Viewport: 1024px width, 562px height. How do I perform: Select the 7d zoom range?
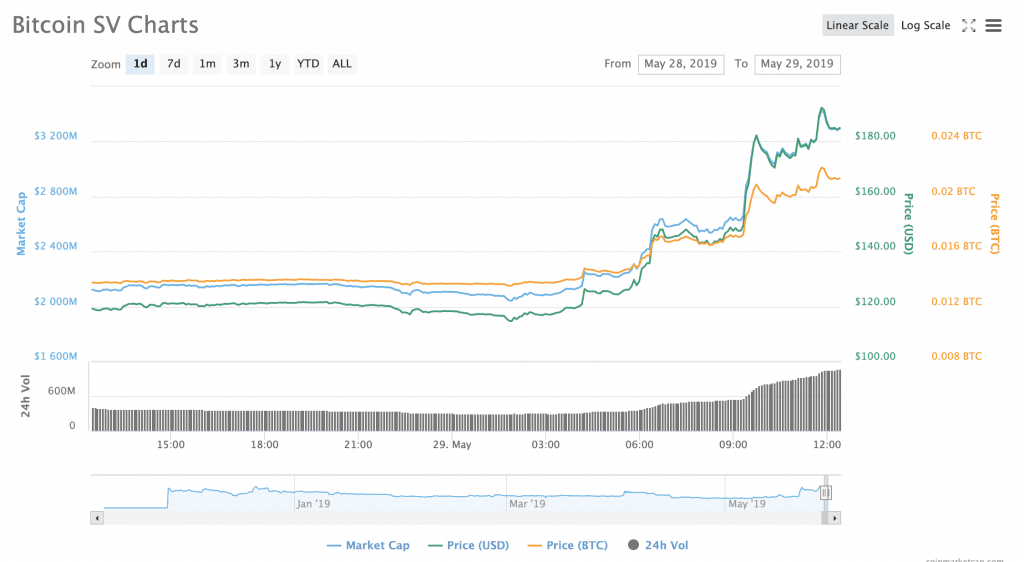(x=174, y=64)
